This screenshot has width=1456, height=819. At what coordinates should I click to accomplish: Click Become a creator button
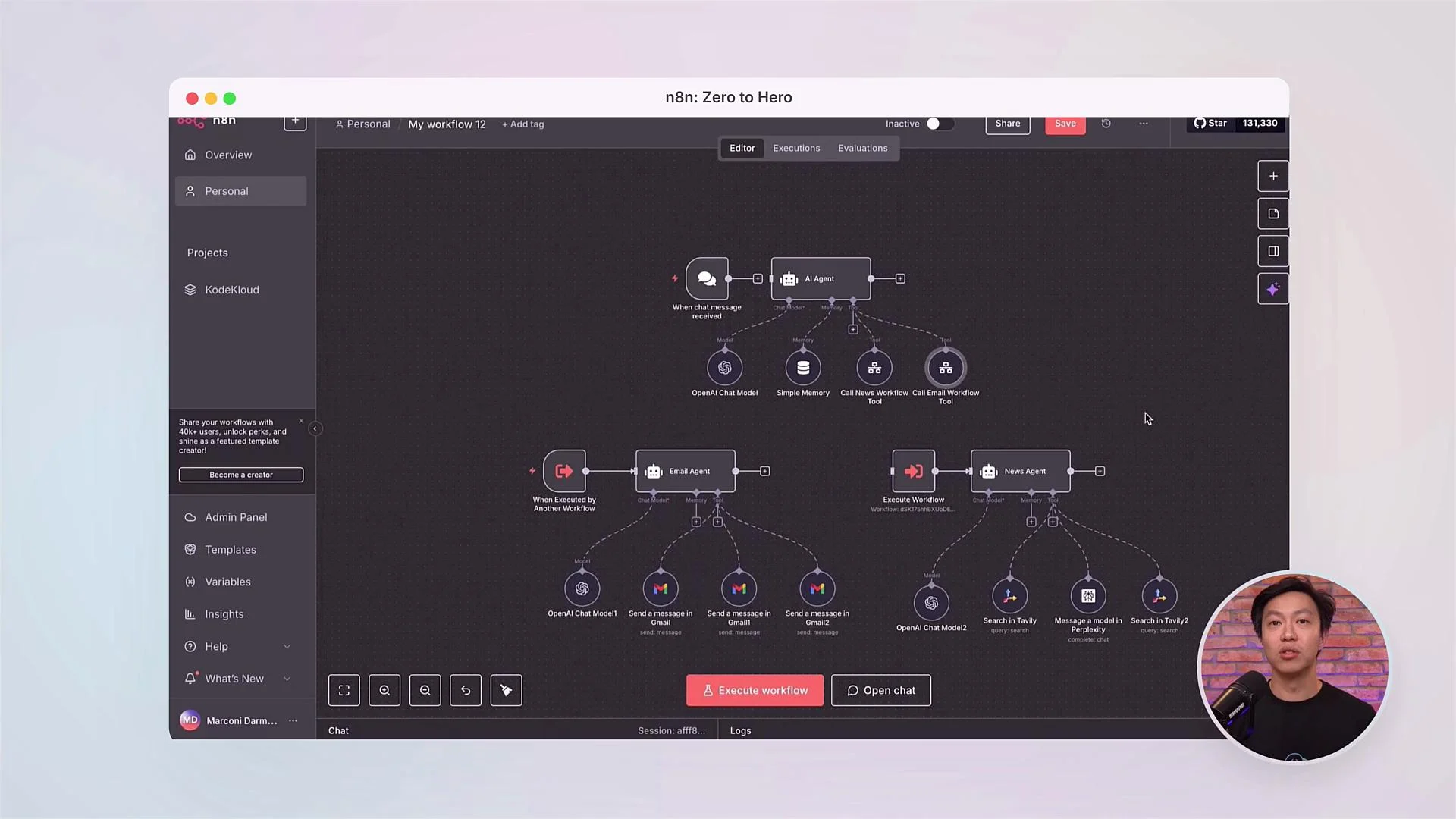[x=241, y=475]
